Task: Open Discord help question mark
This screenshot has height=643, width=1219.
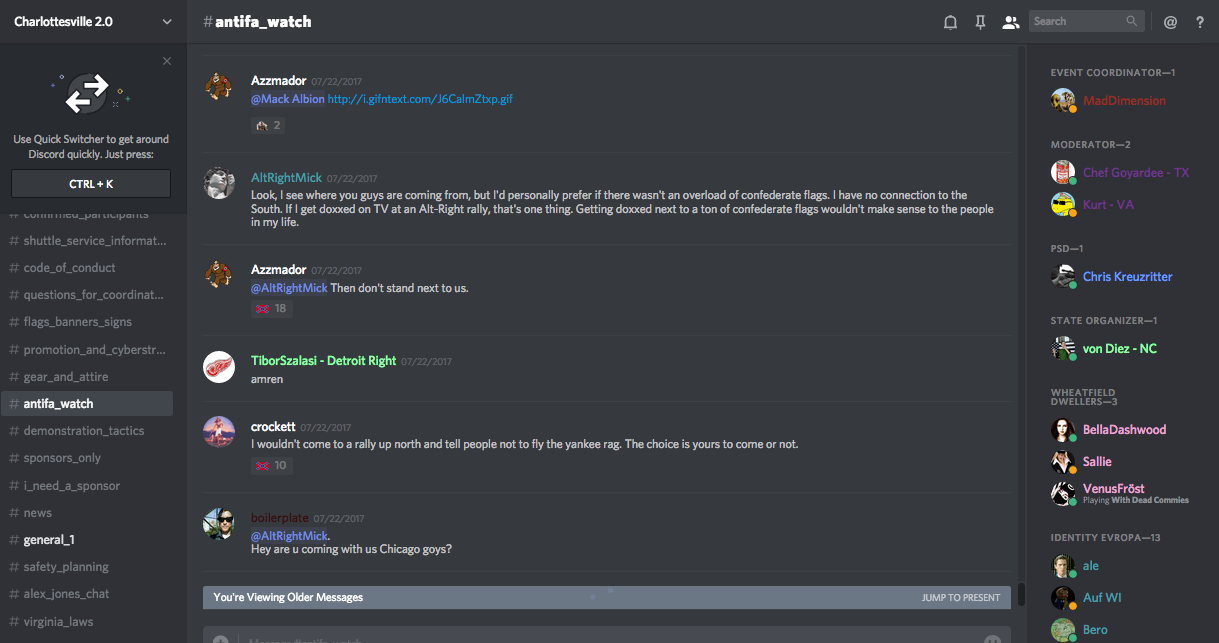Action: [x=1200, y=22]
